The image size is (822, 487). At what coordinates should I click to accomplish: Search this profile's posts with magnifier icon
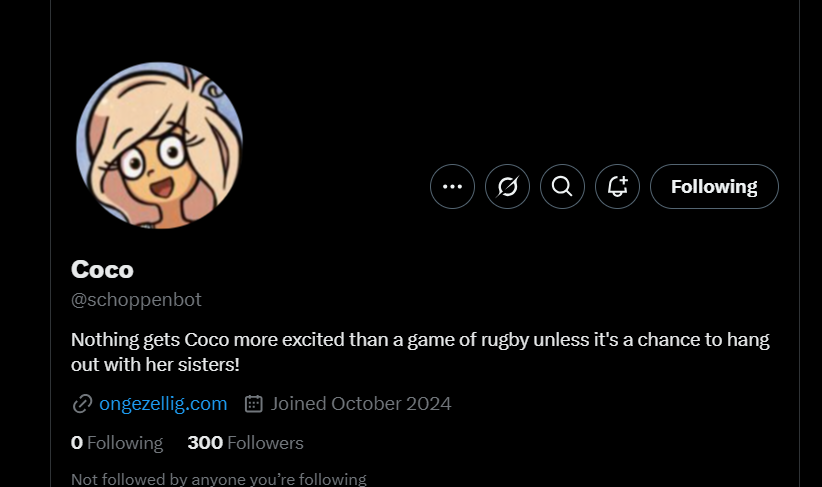click(562, 186)
